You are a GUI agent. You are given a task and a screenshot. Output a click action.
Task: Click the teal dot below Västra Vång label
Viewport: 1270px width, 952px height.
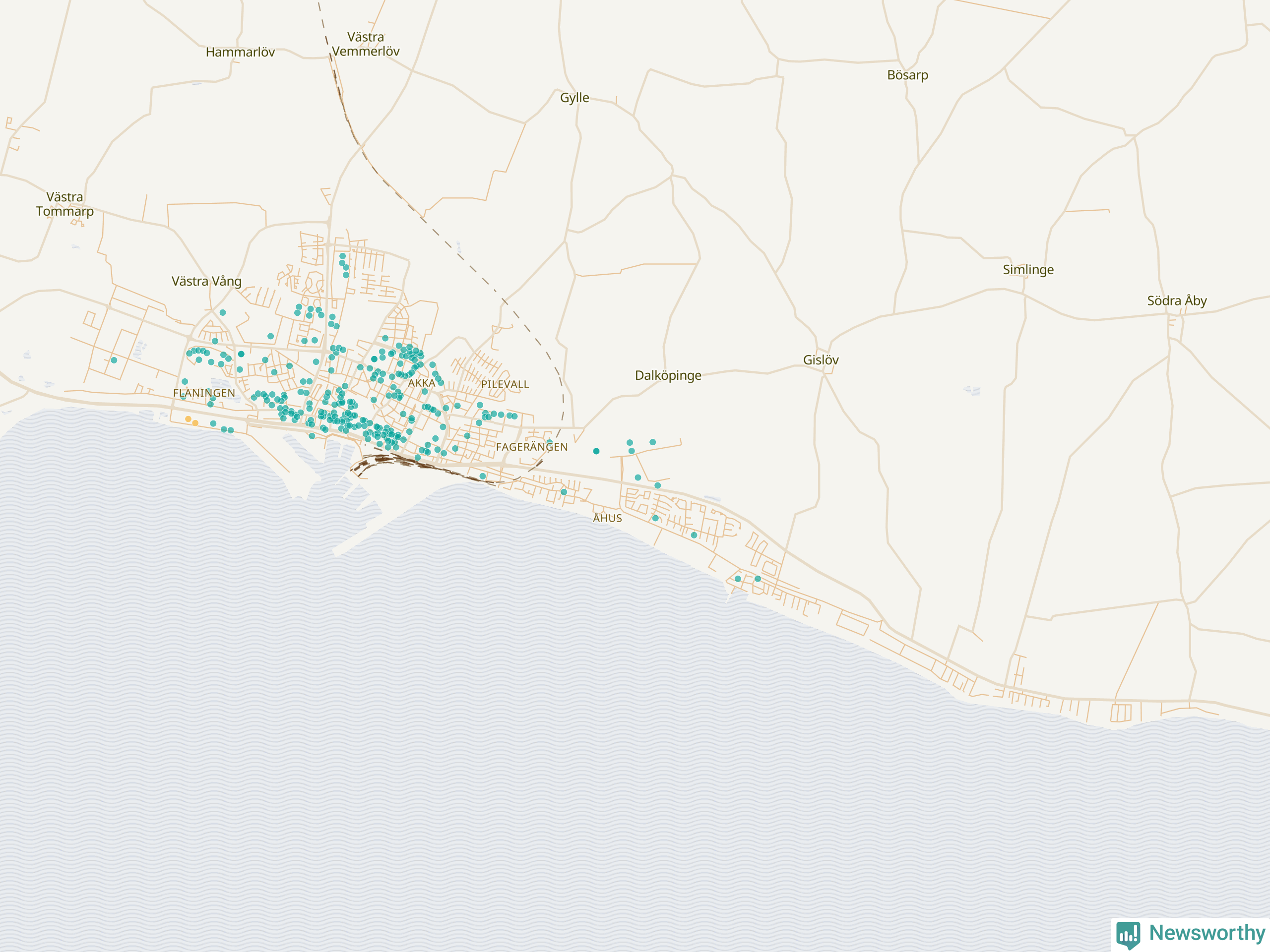pos(223,313)
